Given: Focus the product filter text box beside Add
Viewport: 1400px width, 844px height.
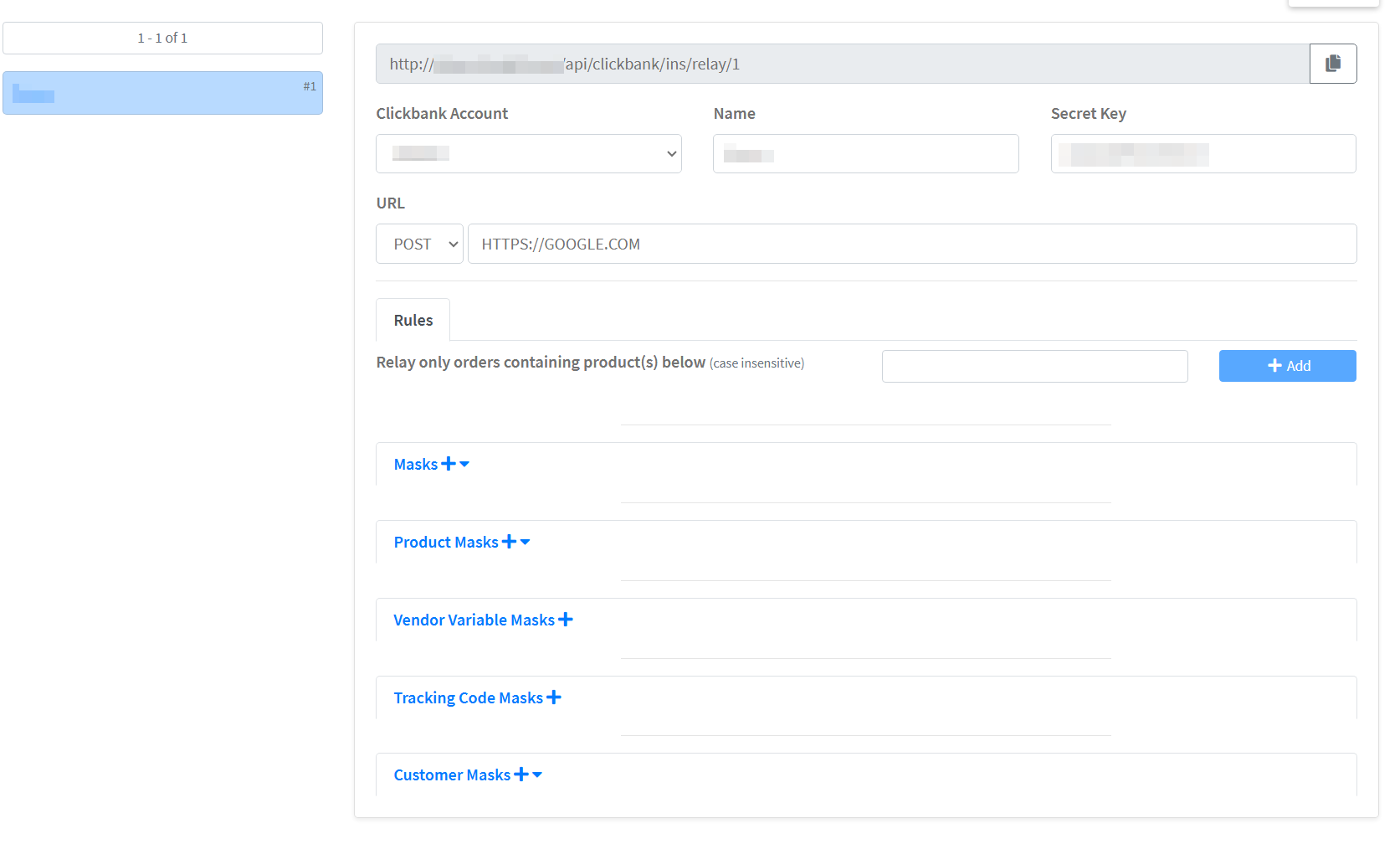Looking at the screenshot, I should click(1034, 366).
